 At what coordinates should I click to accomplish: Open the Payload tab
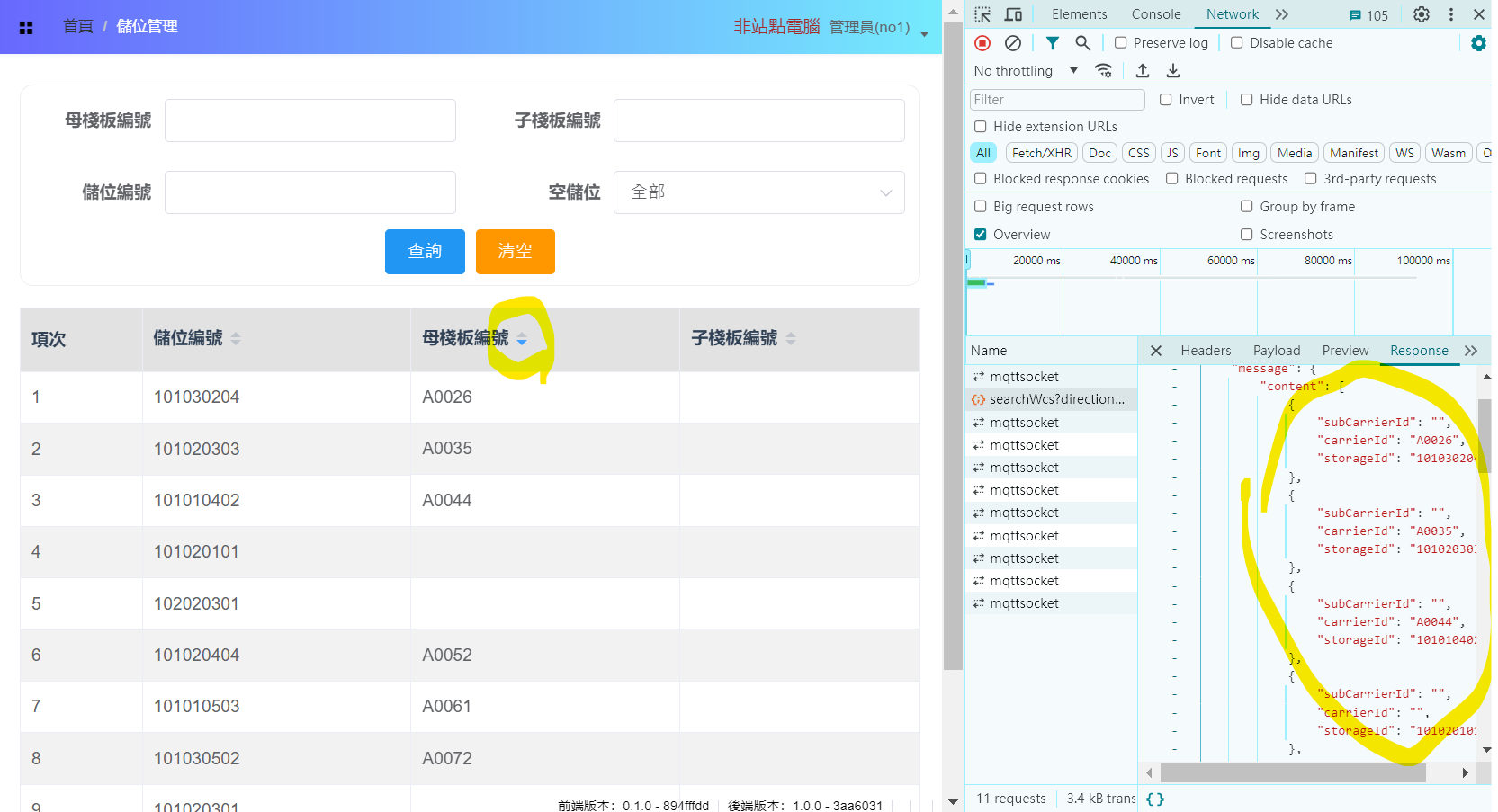coord(1277,351)
